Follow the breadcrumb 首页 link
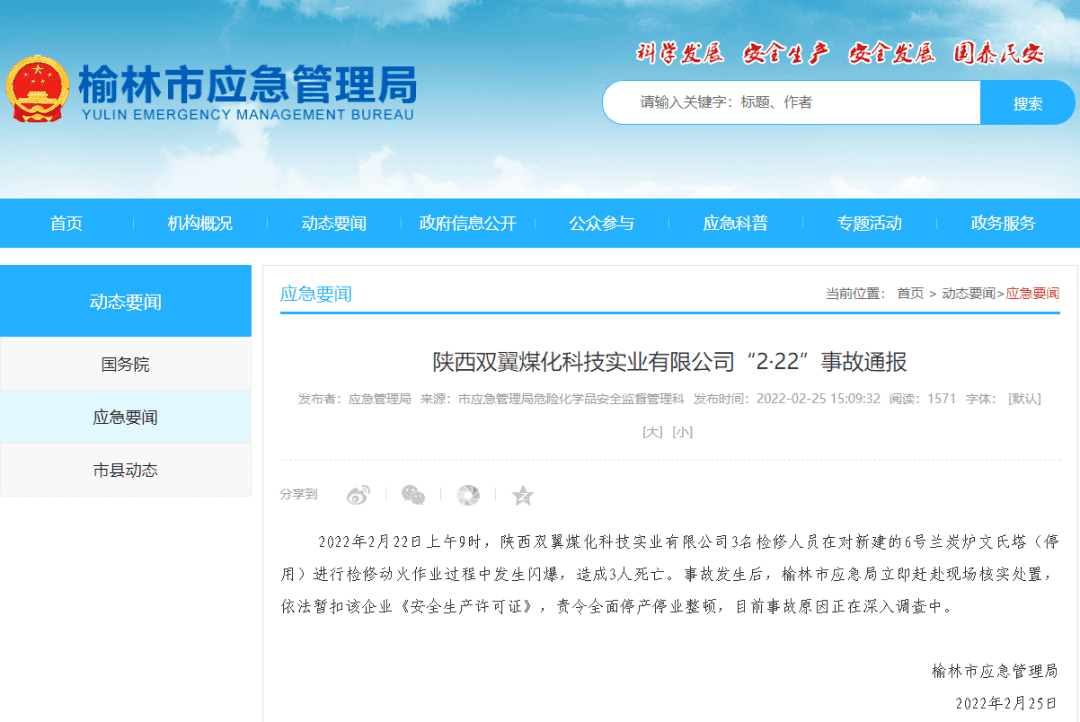The image size is (1080, 722). click(910, 293)
